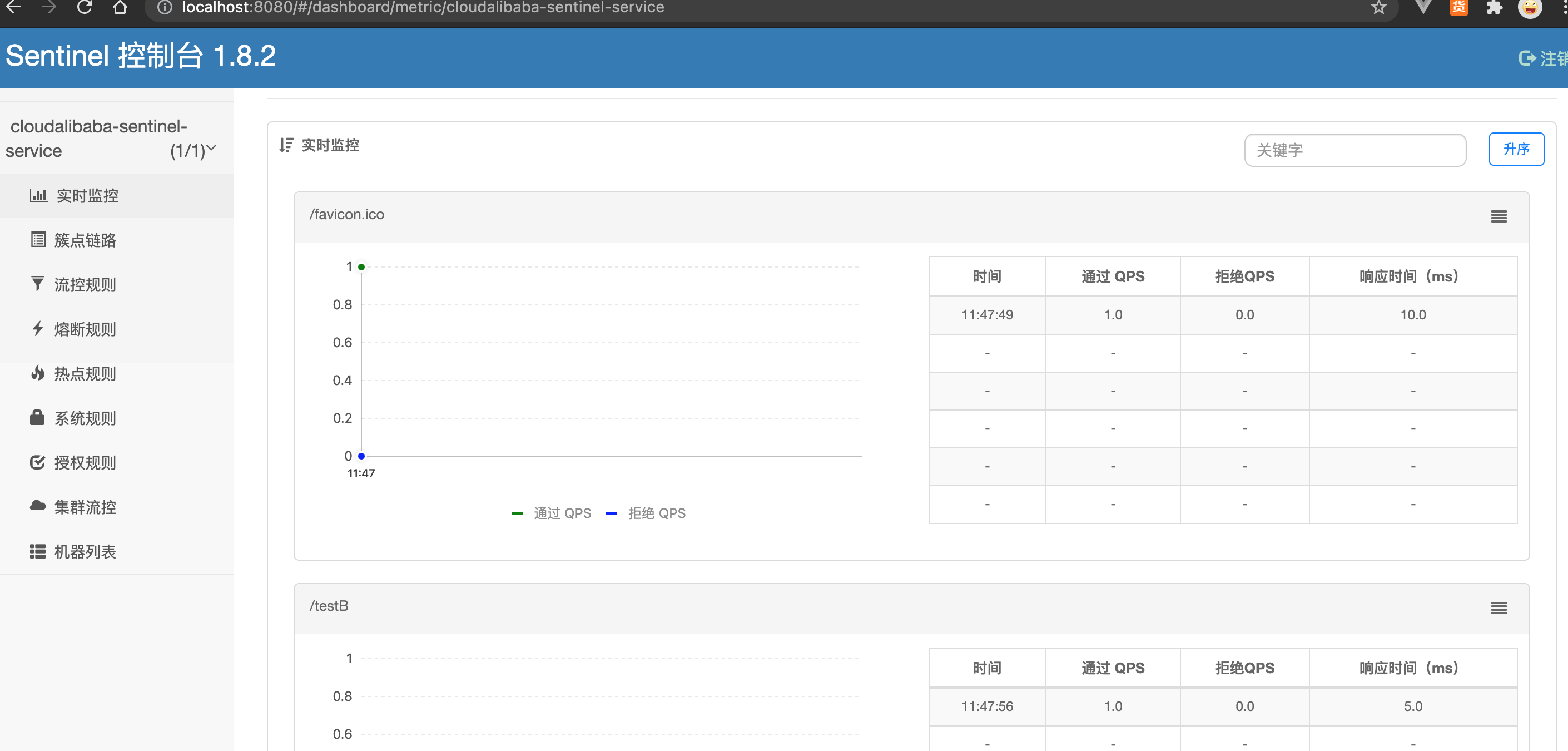The image size is (1568, 751).
Task: Bookmark page with the star icon
Action: pyautogui.click(x=1379, y=7)
